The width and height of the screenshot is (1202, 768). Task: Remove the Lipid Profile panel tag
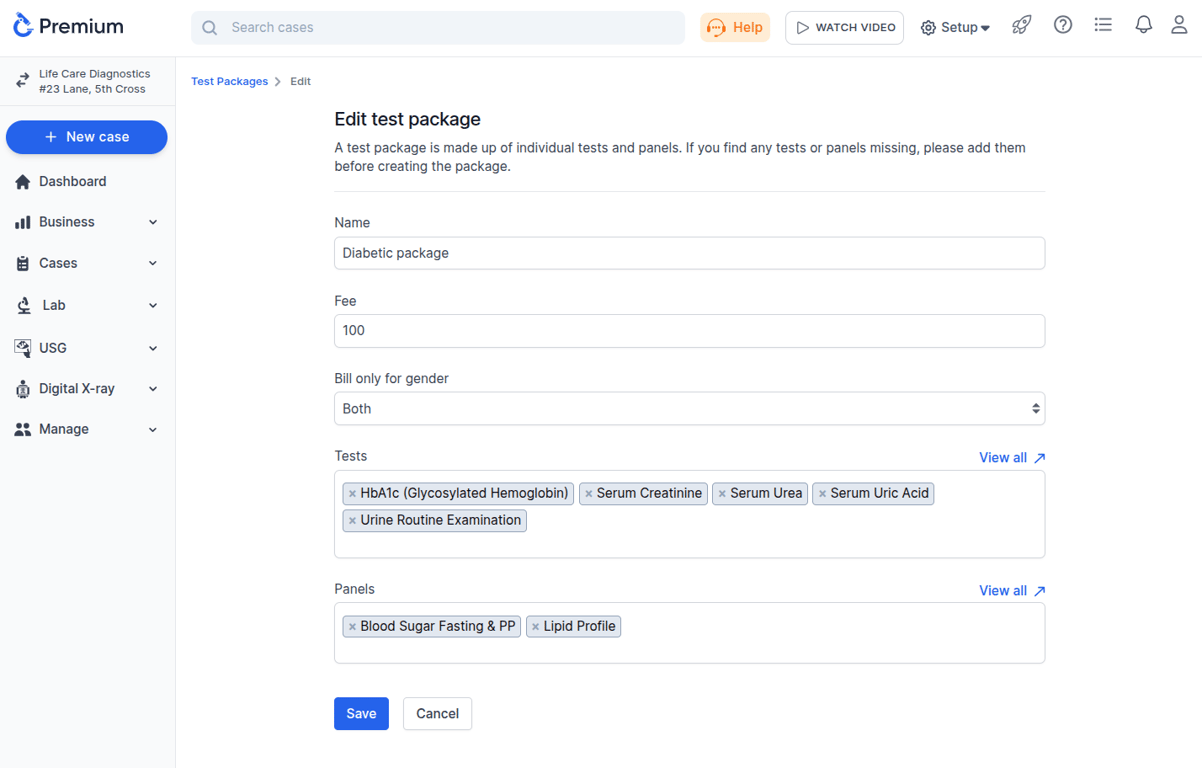pyautogui.click(x=536, y=627)
